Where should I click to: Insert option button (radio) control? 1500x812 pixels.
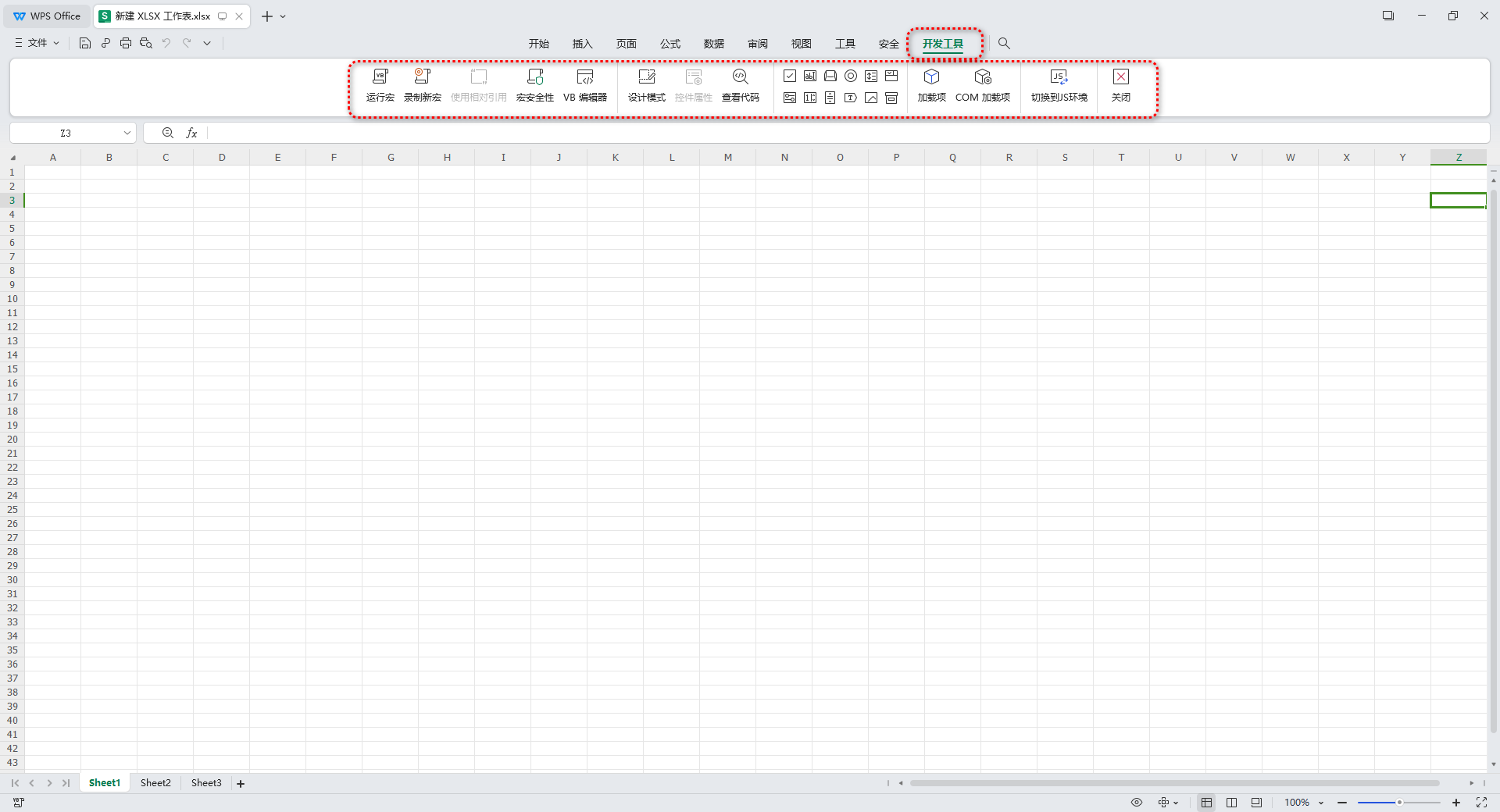tap(851, 76)
